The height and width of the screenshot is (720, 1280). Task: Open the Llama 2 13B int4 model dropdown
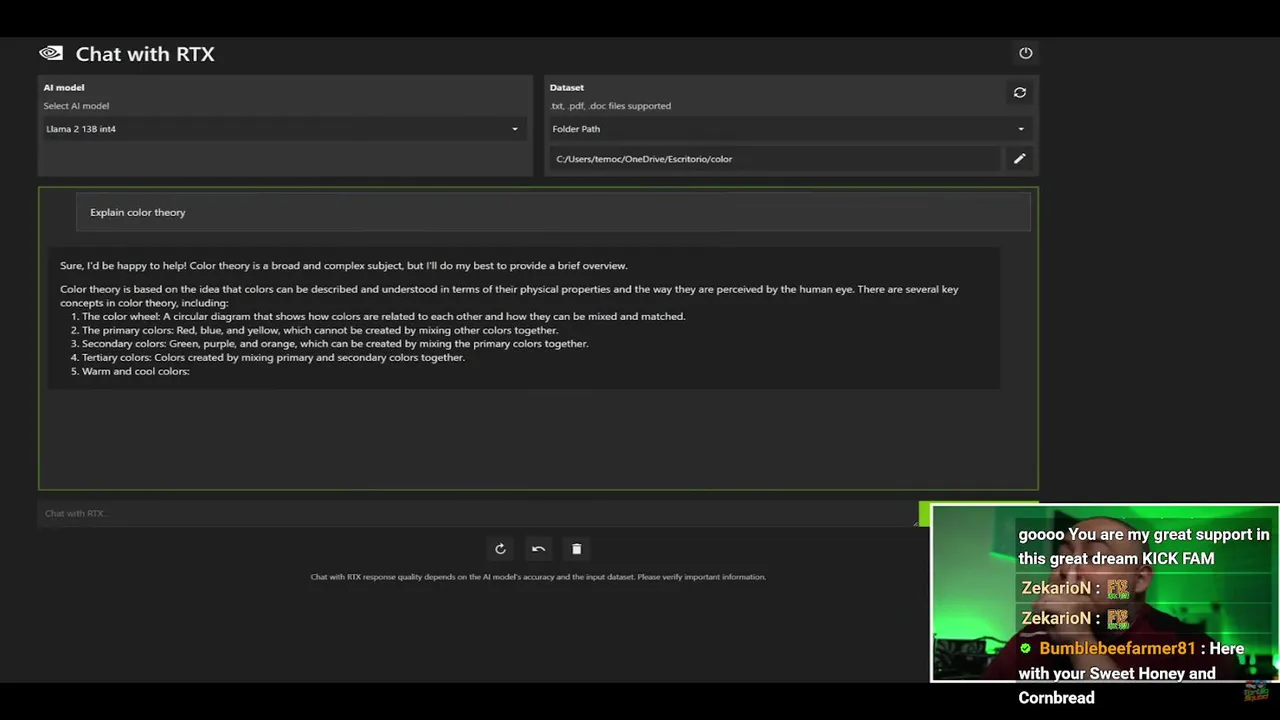(x=284, y=129)
